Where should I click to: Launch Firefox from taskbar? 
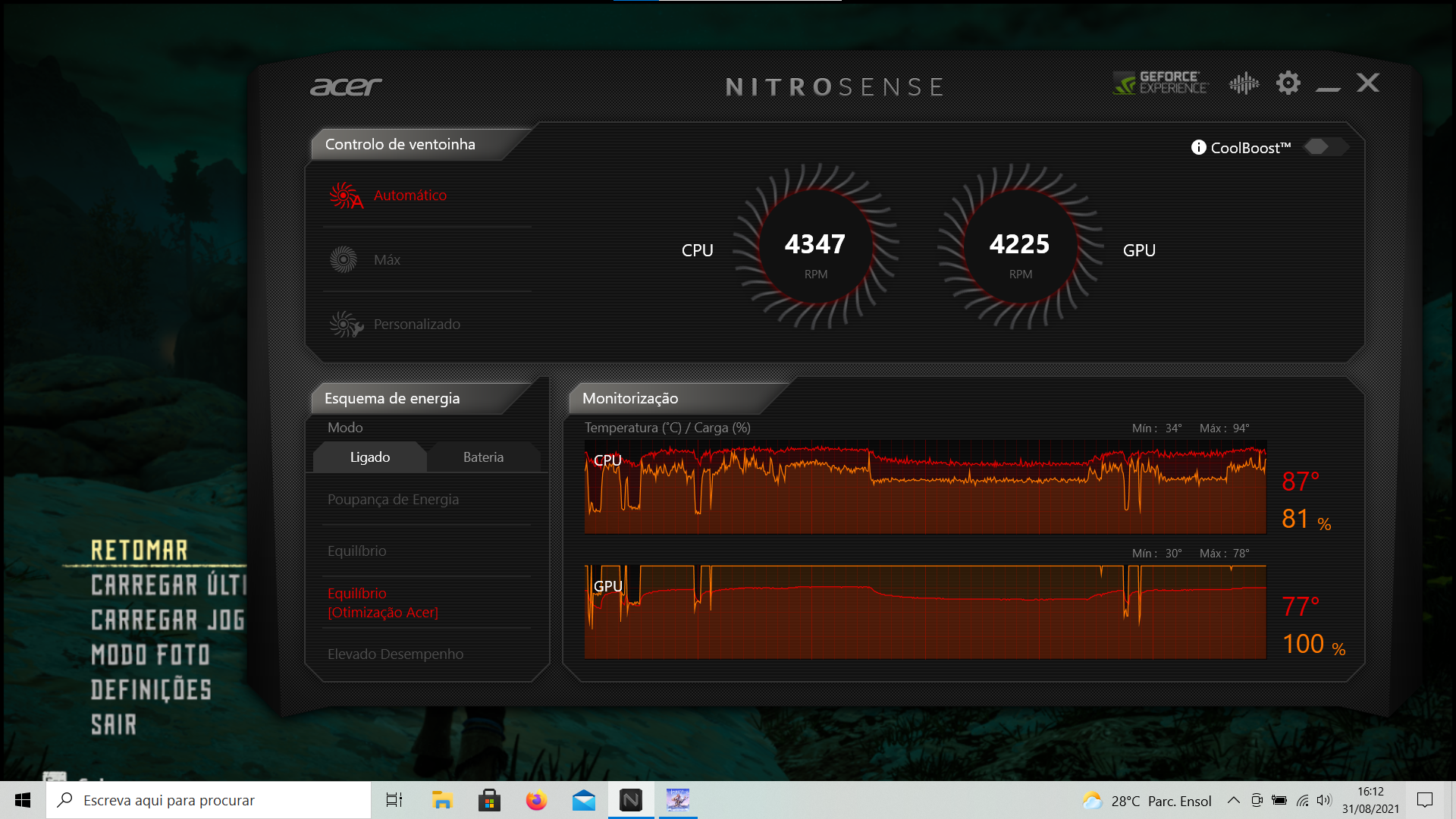(x=536, y=800)
